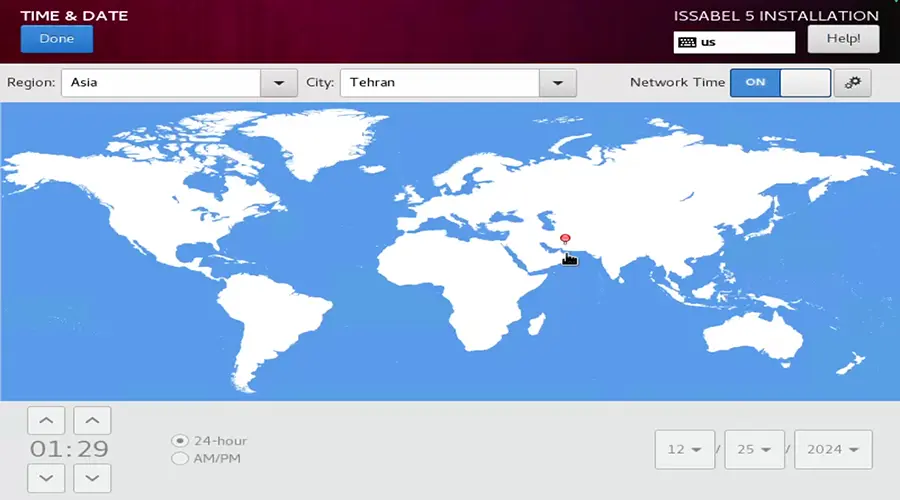Decrease the hour value

pos(46,478)
